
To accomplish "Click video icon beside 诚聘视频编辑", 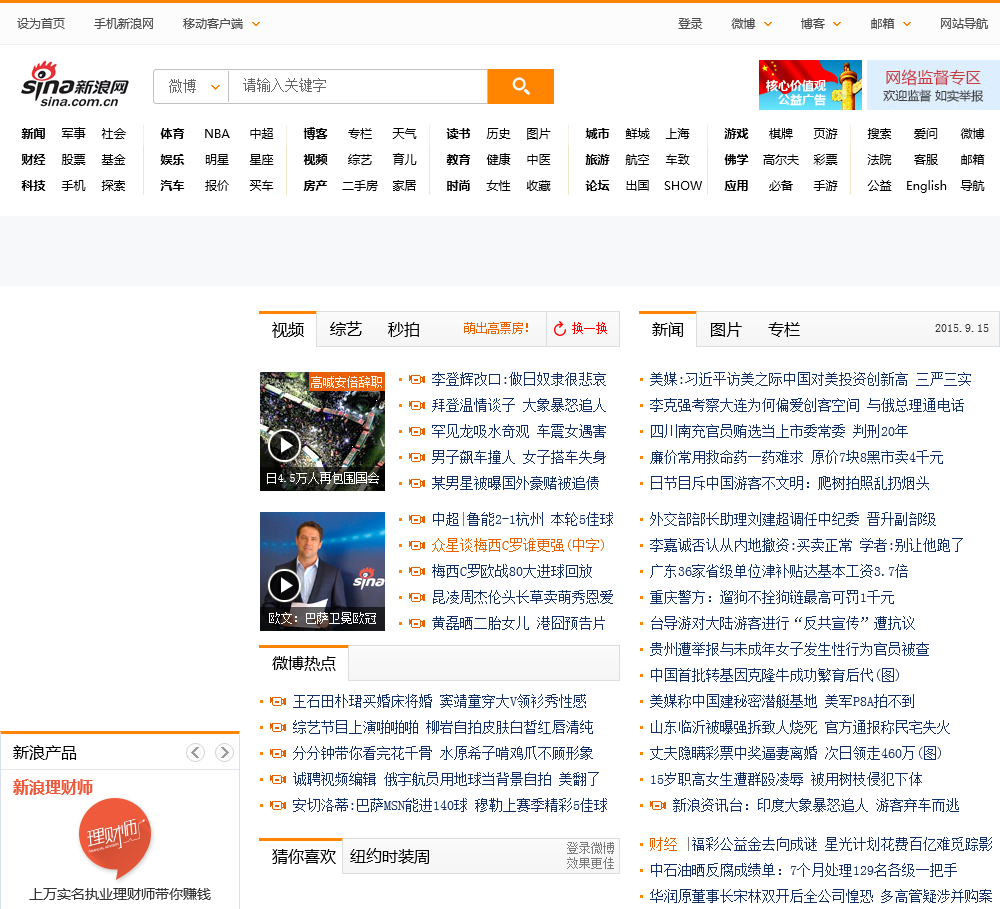I will coord(277,780).
